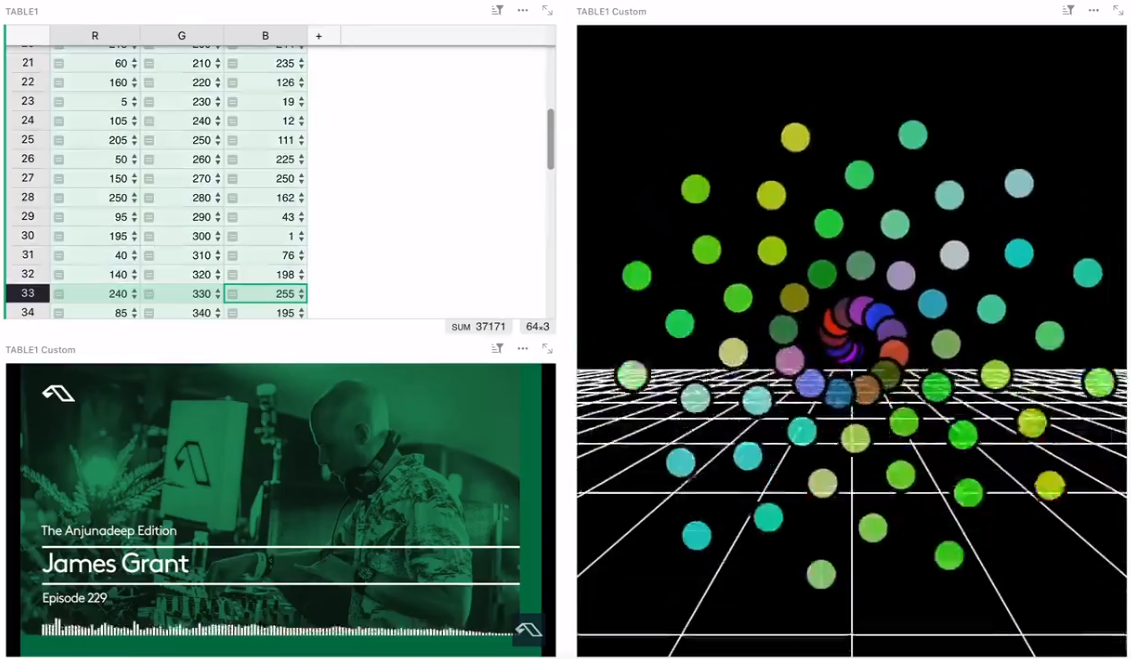This screenshot has height=659, width=1131.
Task: Select the R column header
Action: pos(95,36)
